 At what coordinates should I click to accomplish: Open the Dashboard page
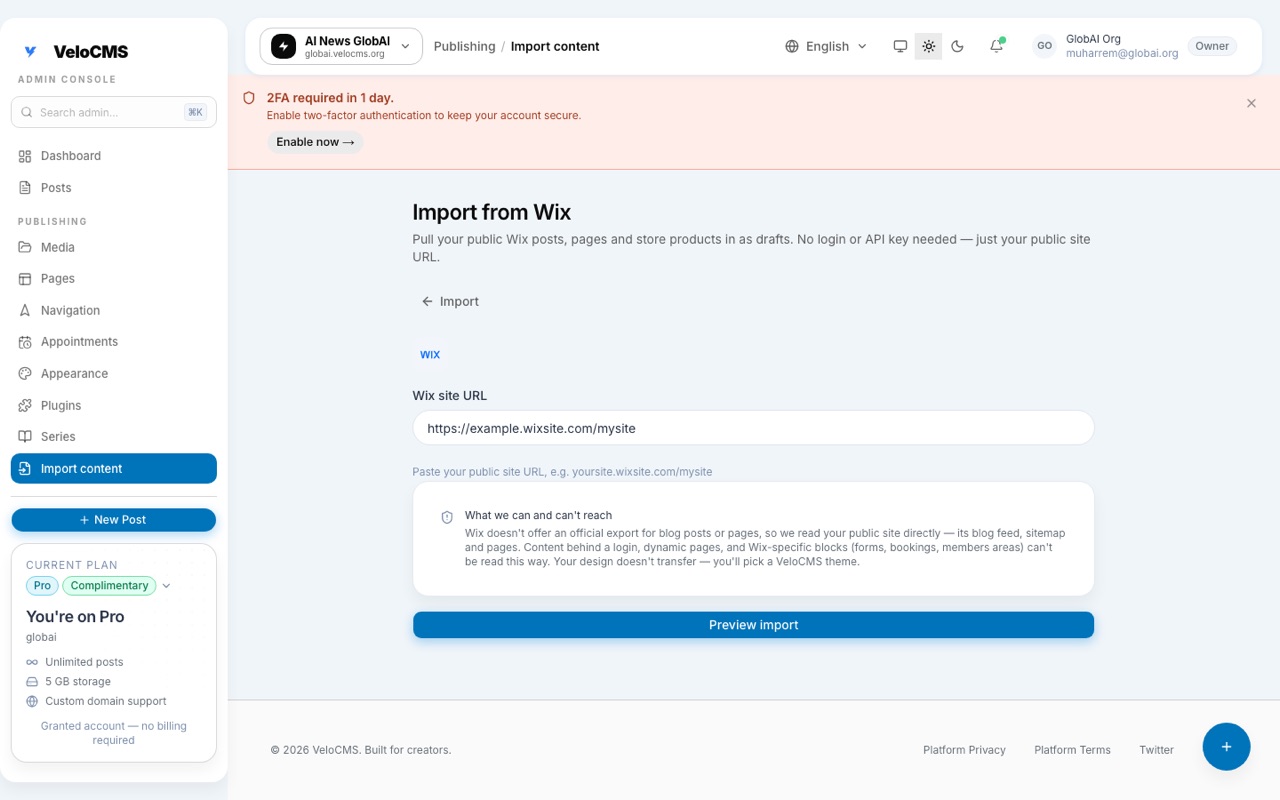point(114,156)
